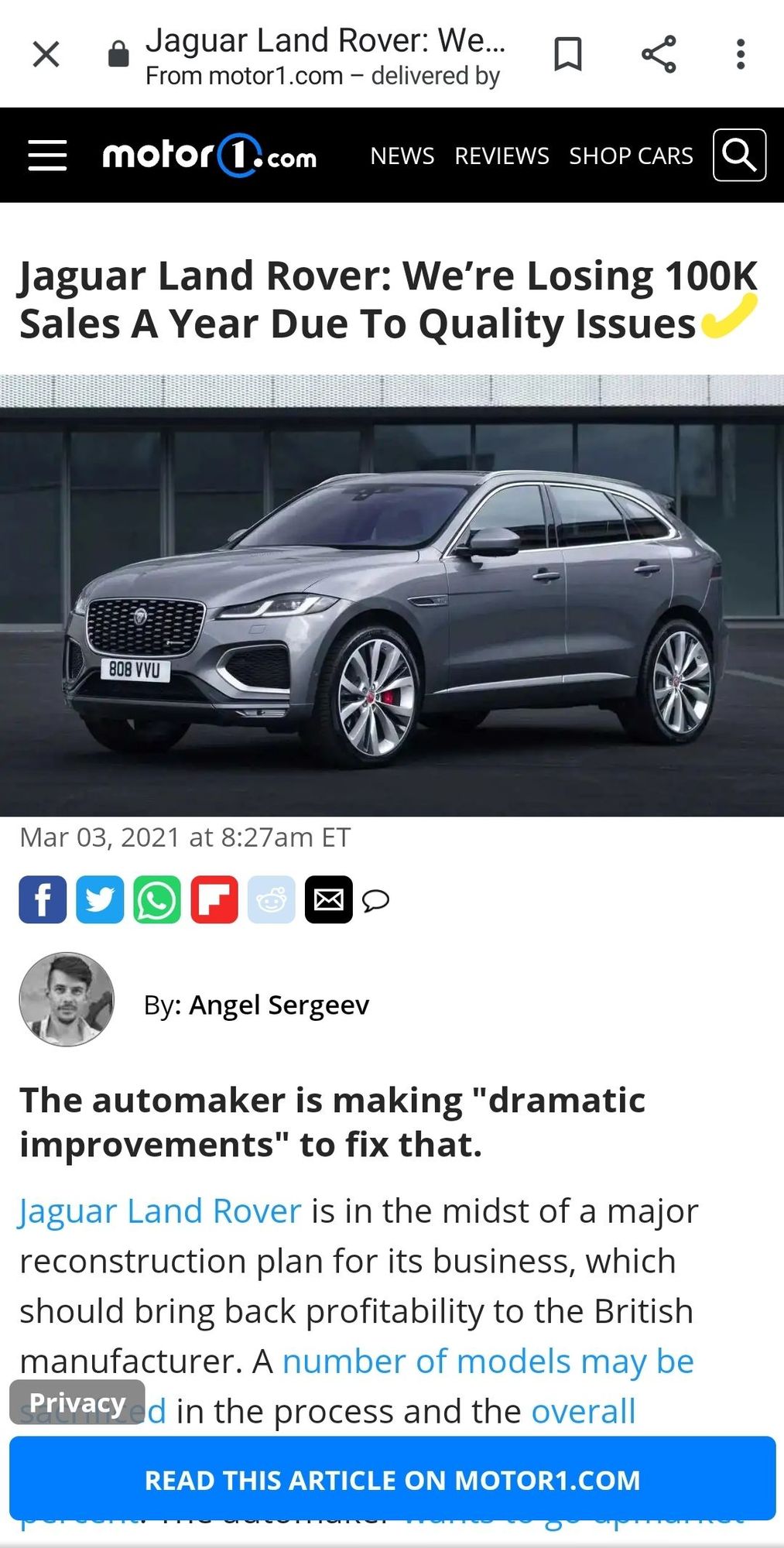Open the SHOP CARS section
784x1548 pixels.
point(631,156)
